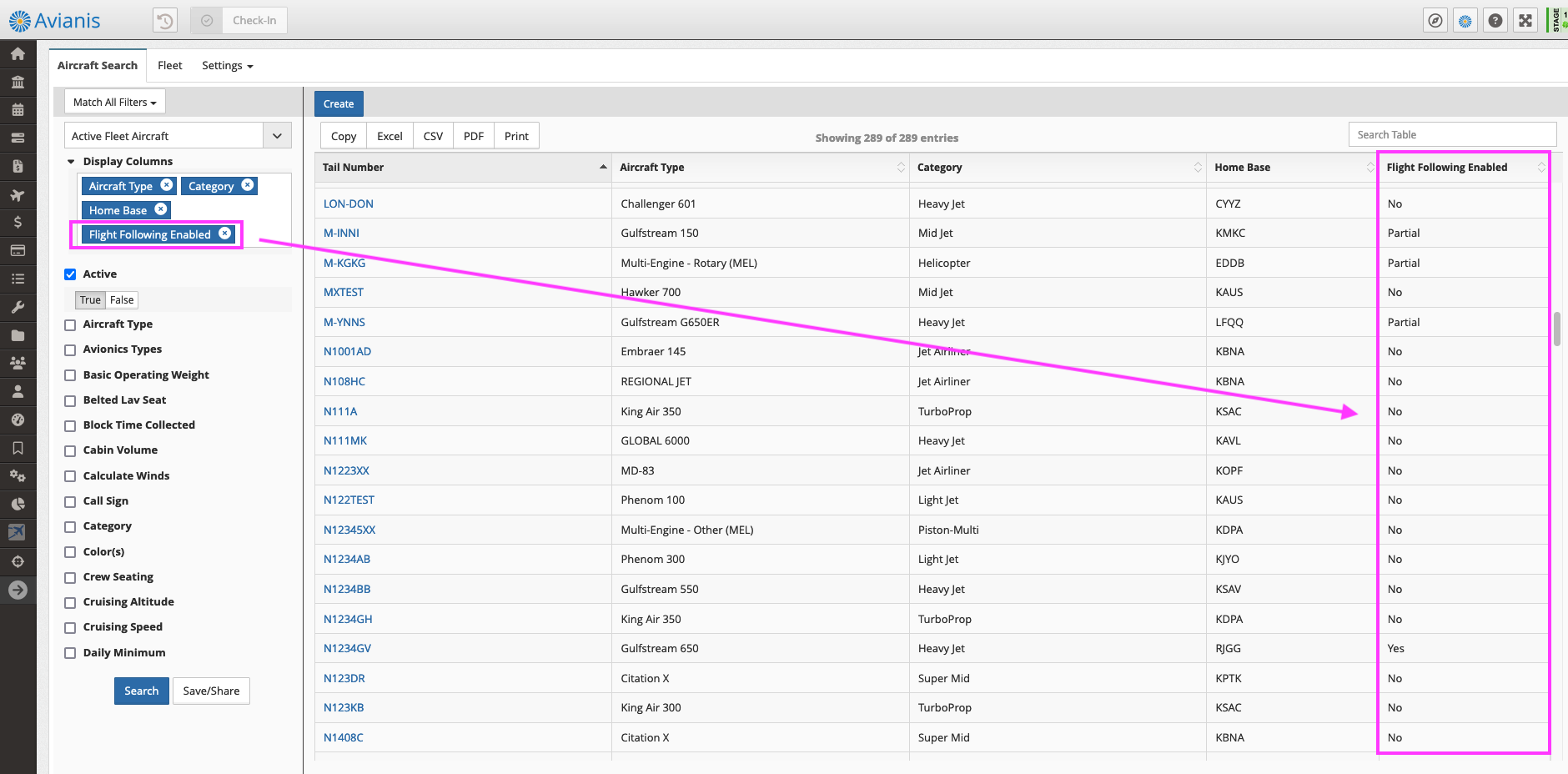Screen dimensions: 1568x774
Task: Expand sidebar with the arrow circle icon
Action: click(x=18, y=591)
